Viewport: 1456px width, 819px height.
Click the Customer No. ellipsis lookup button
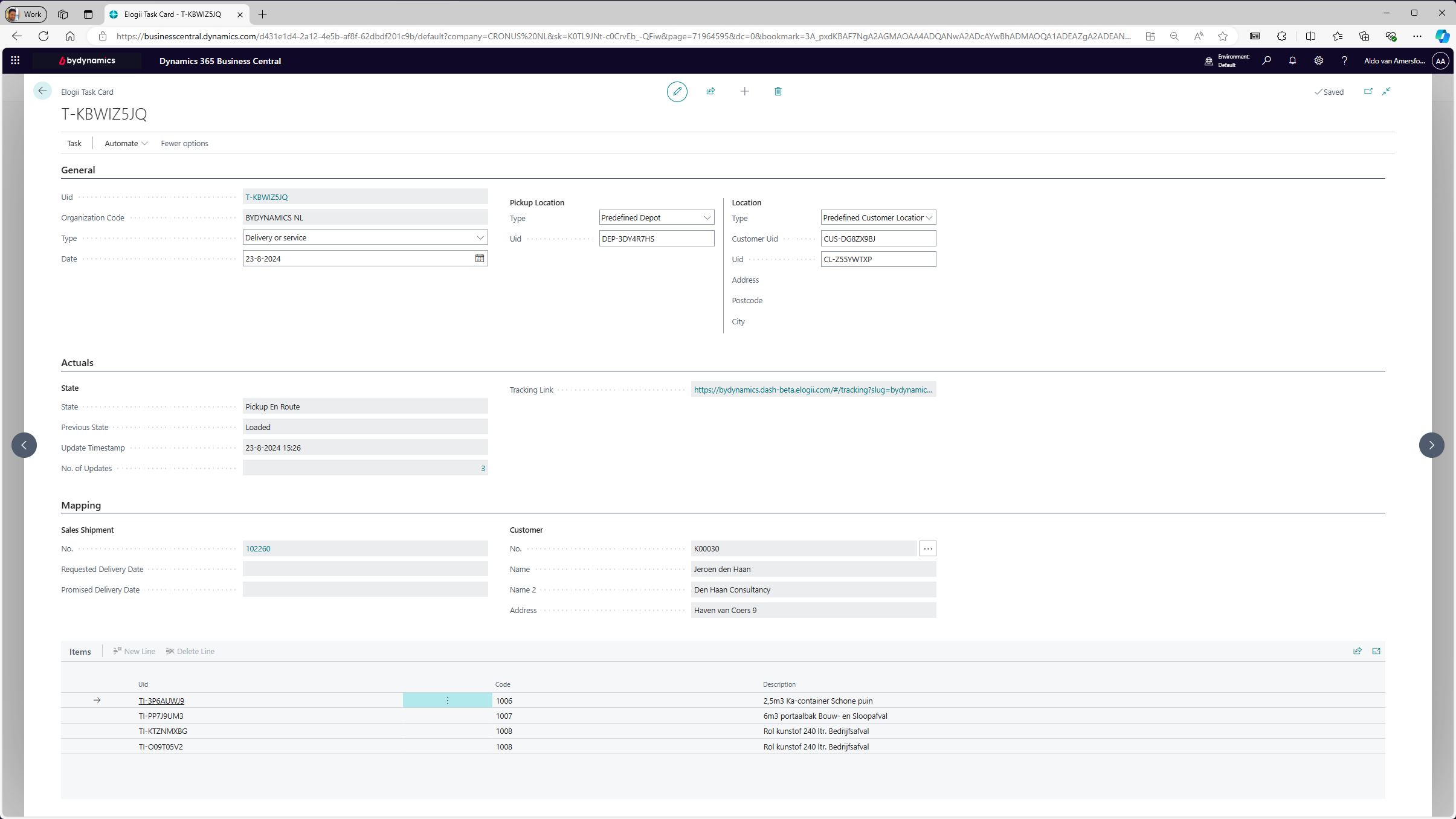(928, 548)
